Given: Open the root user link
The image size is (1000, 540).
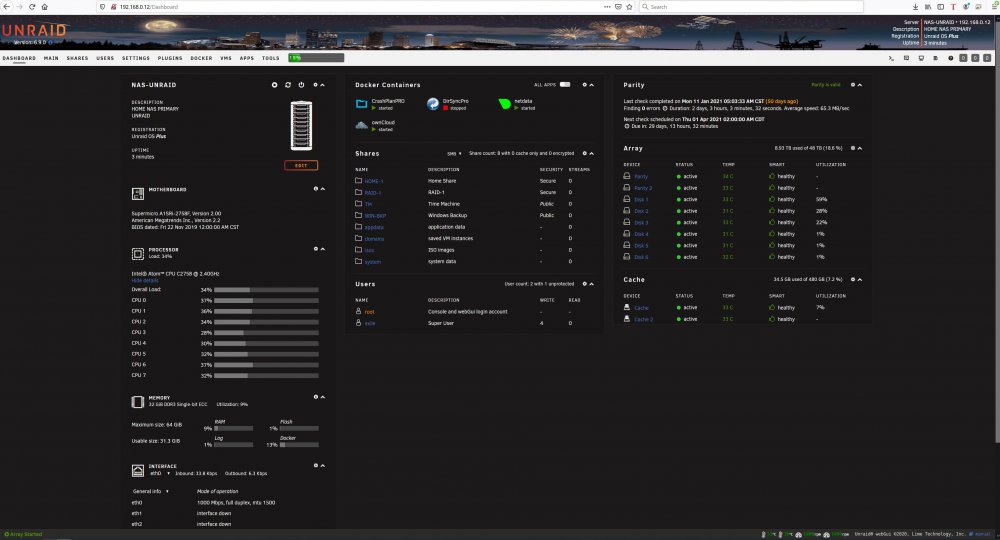Looking at the screenshot, I should (x=369, y=312).
